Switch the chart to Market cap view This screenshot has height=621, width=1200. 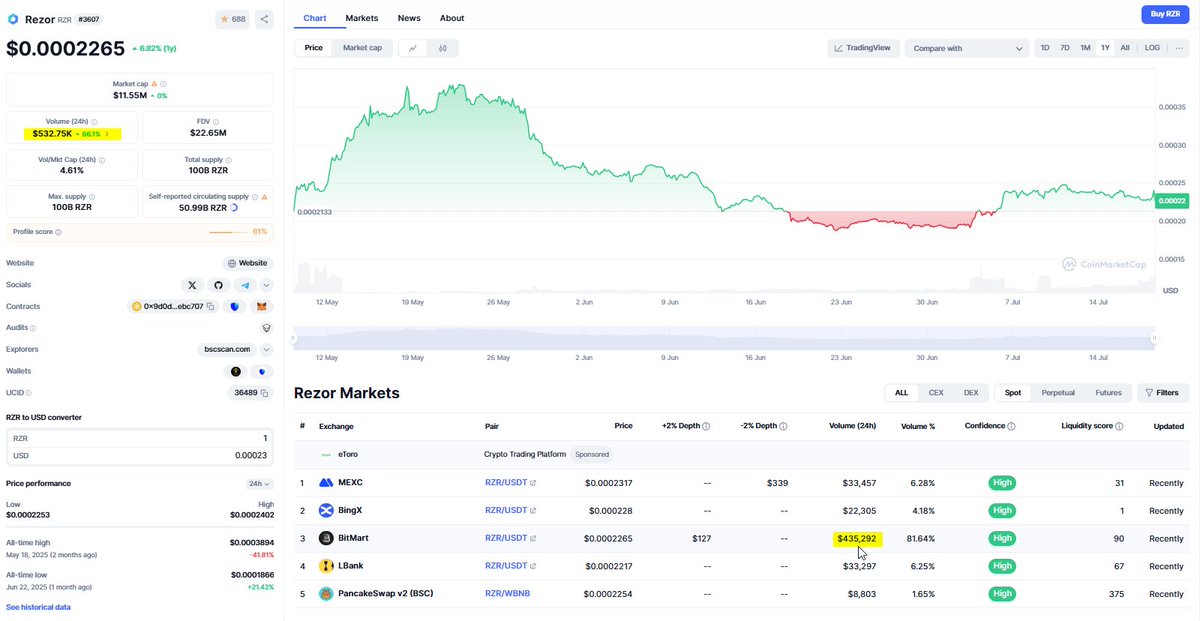coord(362,47)
